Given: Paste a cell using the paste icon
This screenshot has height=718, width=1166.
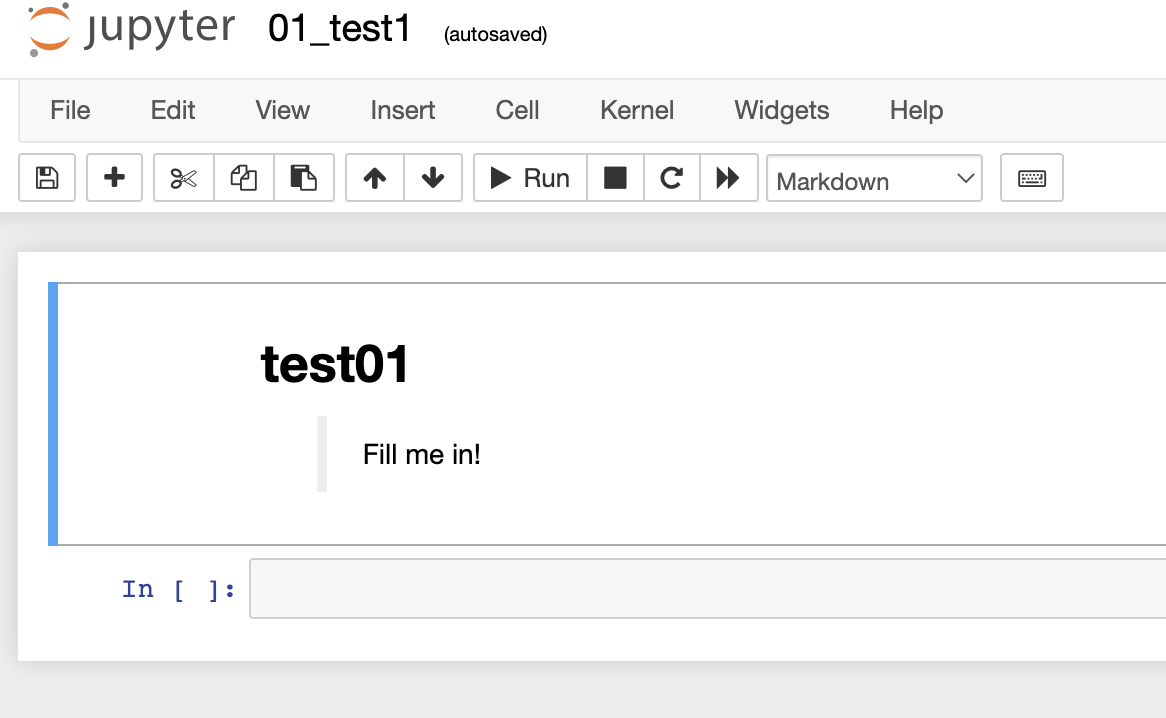Looking at the screenshot, I should click(305, 177).
